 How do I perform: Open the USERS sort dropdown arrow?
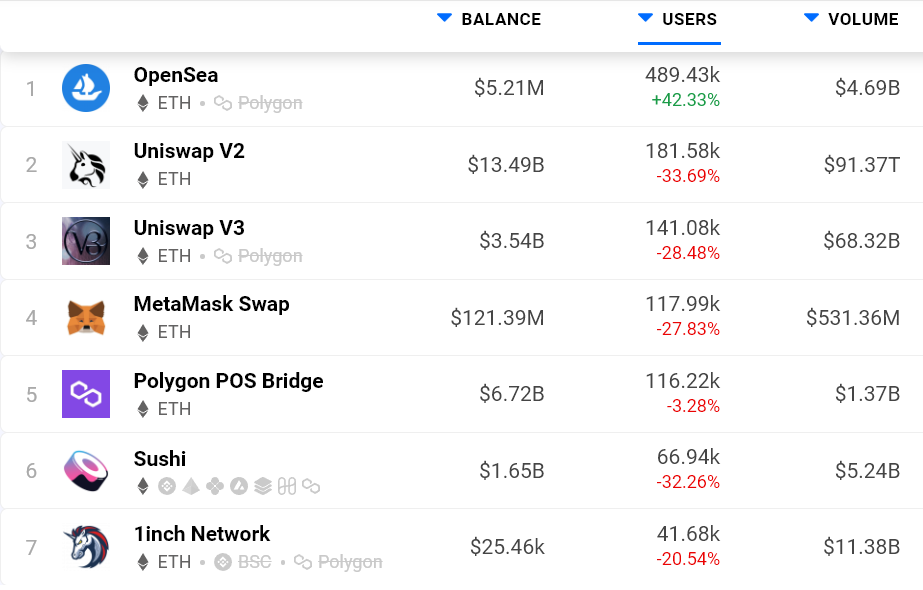point(645,18)
